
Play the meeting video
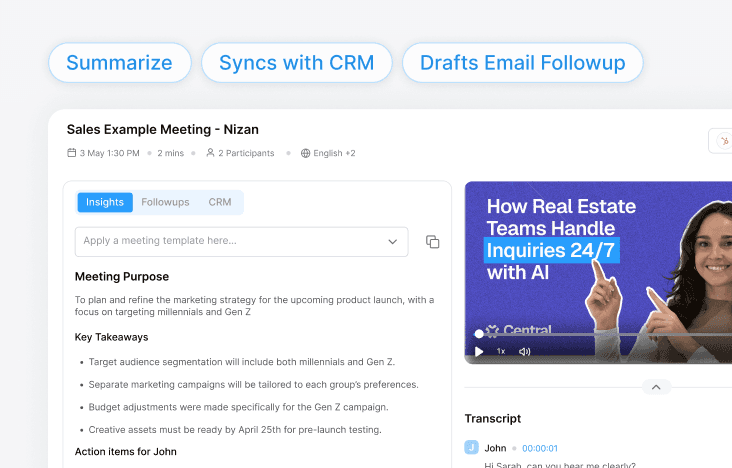click(479, 352)
